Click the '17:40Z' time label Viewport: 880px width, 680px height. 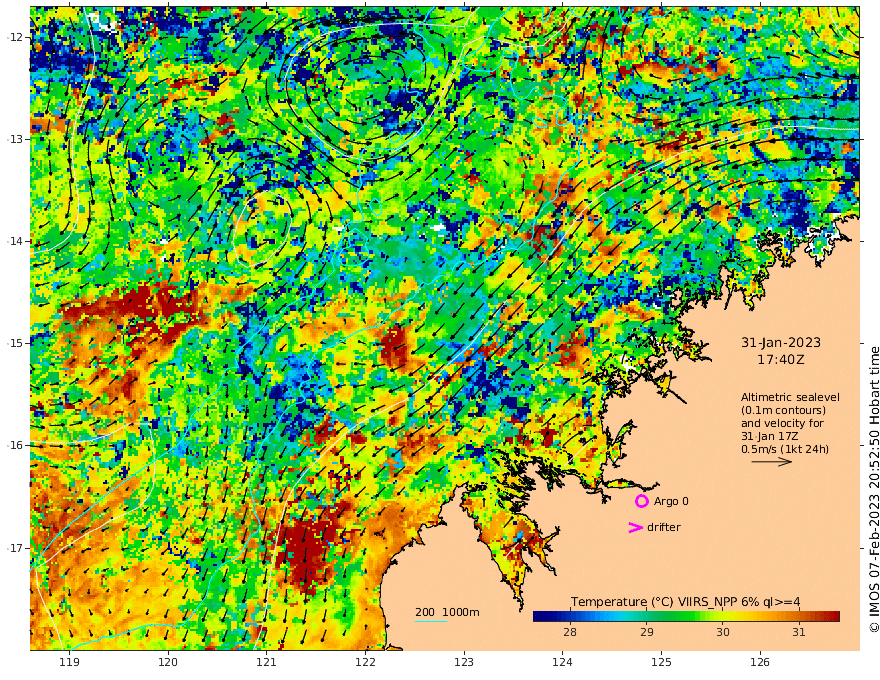[x=781, y=360]
